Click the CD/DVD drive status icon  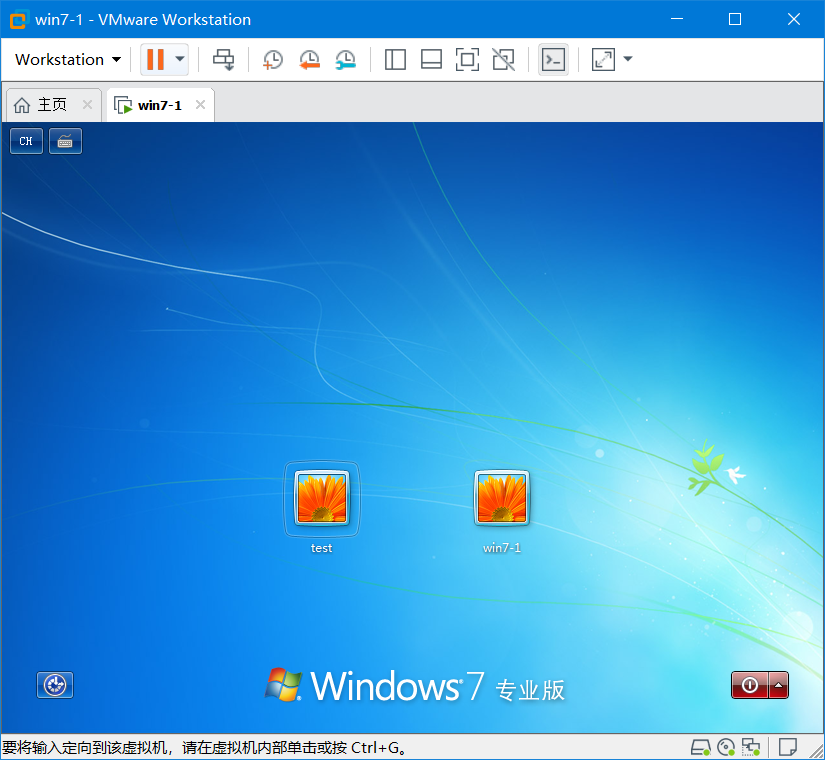tap(726, 747)
